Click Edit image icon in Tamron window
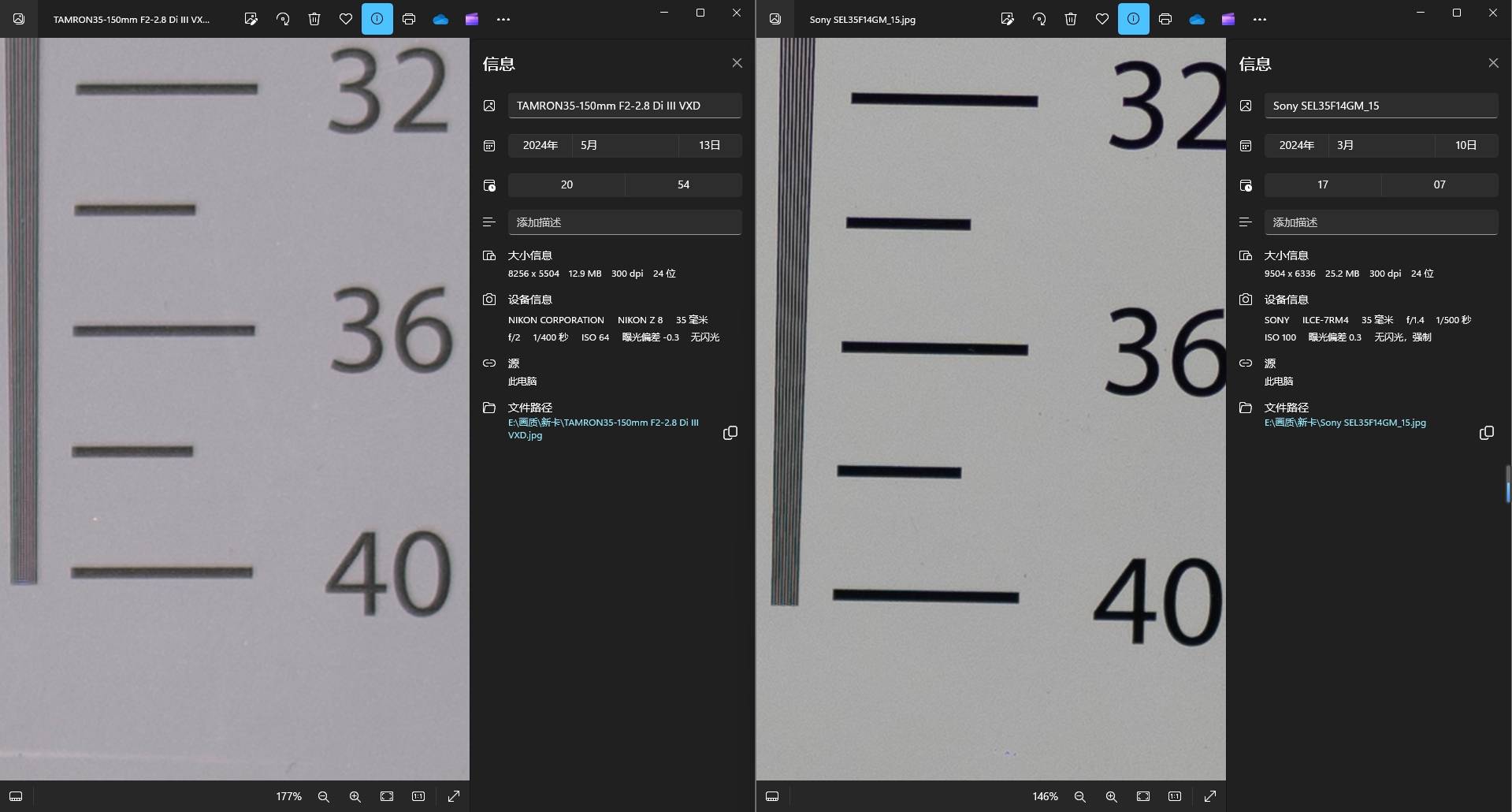This screenshot has height=812, width=1512. coord(251,19)
